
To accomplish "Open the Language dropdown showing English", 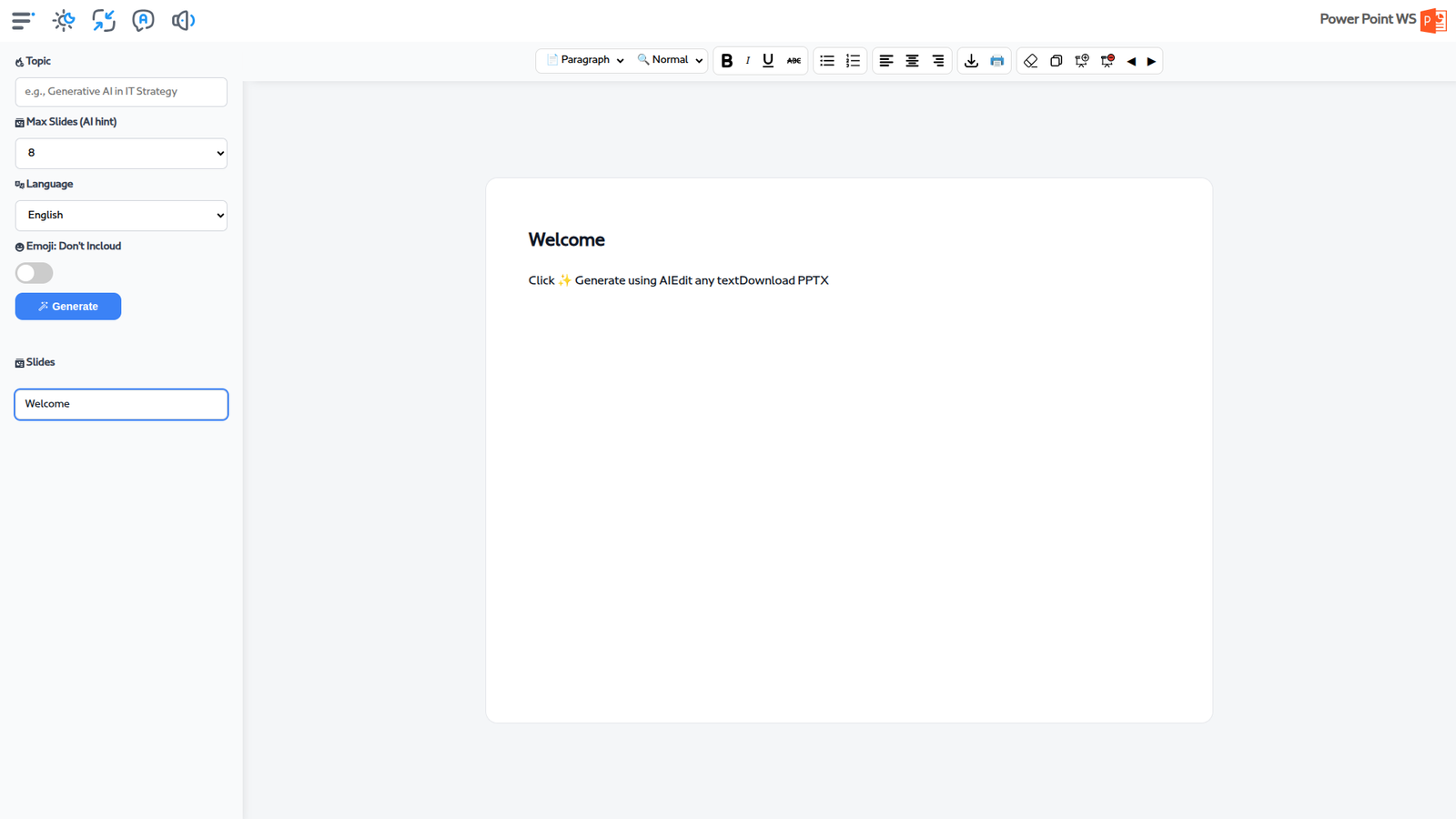I will click(x=121, y=216).
